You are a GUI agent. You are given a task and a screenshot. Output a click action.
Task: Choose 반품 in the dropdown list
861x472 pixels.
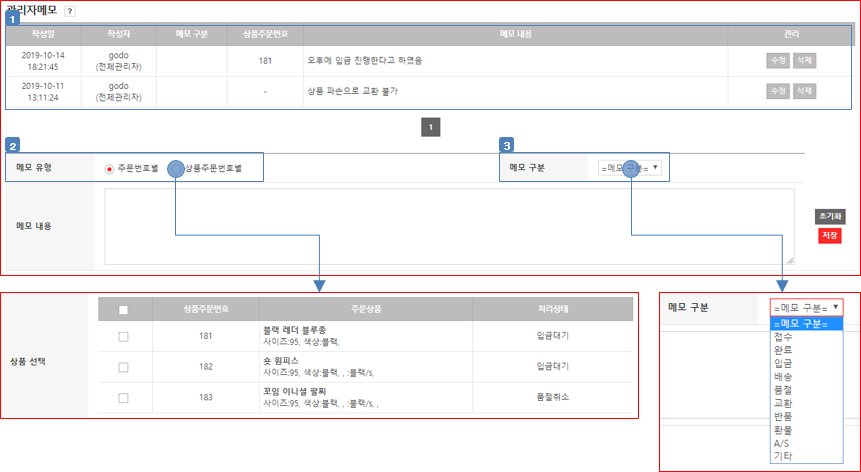[x=806, y=417]
